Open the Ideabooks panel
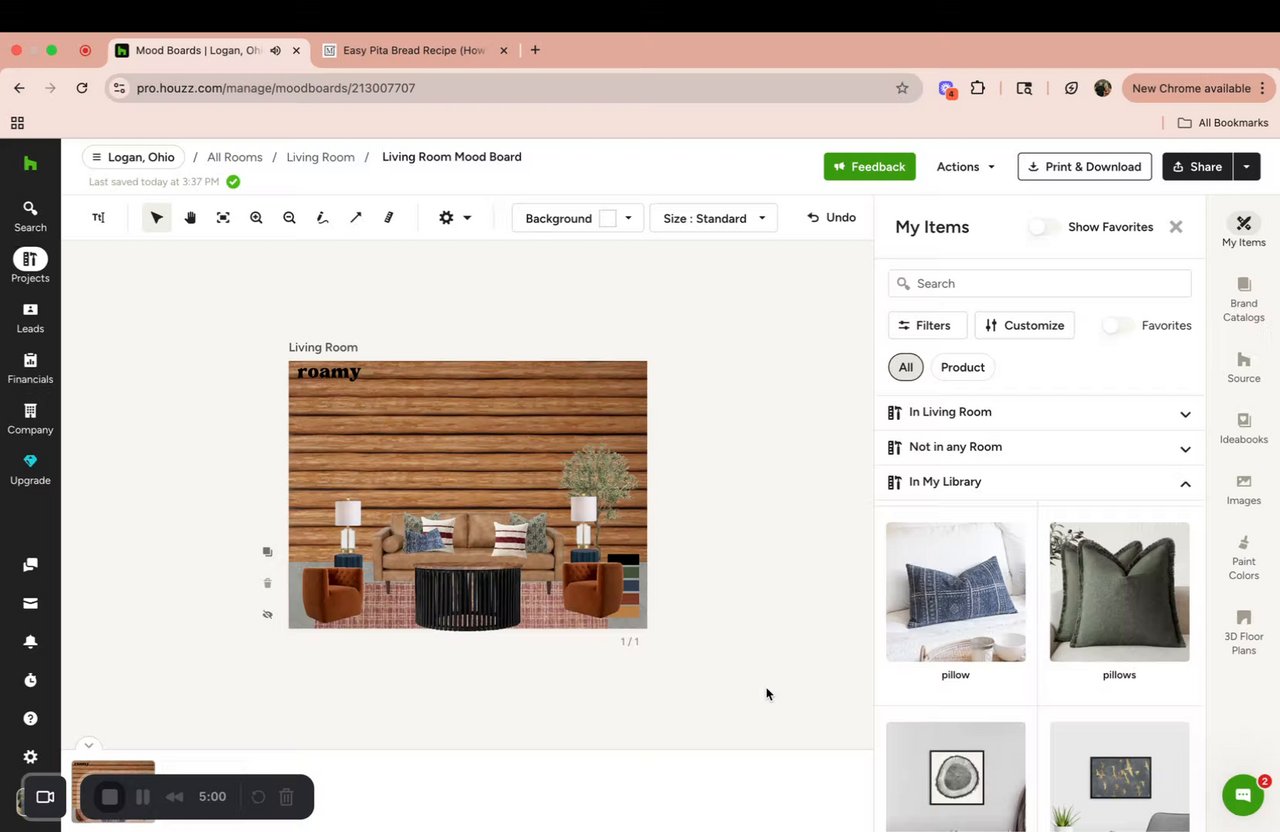This screenshot has height=832, width=1280. 1243,428
